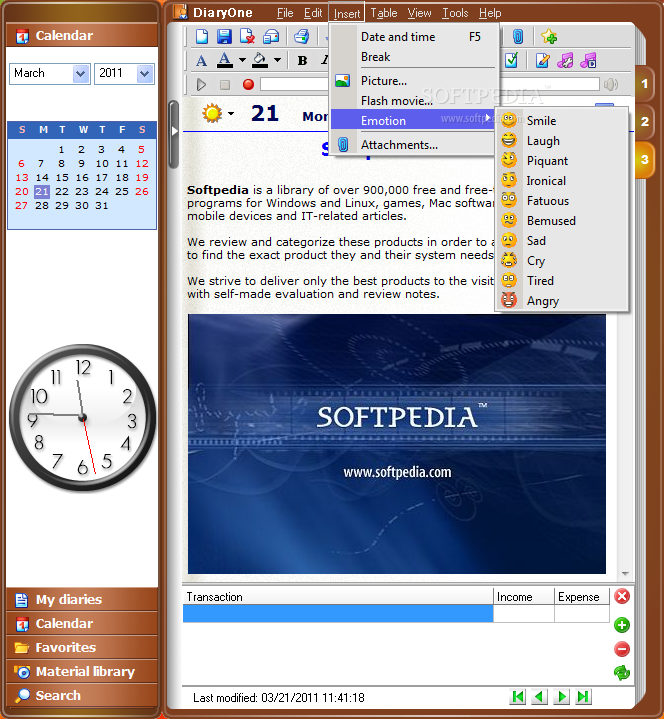Viewport: 664px width, 719px height.
Task: Click the audio file path field
Action: (430, 84)
